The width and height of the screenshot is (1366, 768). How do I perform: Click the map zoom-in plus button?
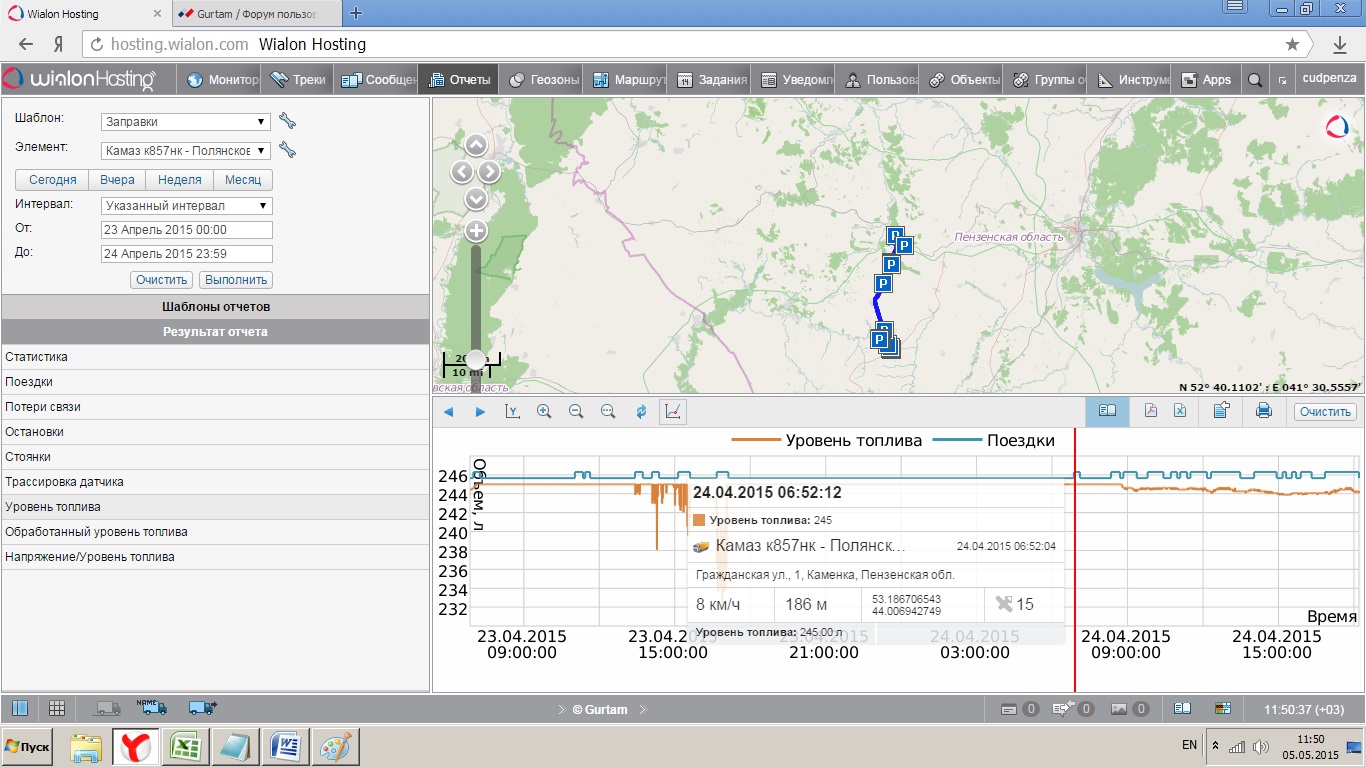tap(476, 231)
